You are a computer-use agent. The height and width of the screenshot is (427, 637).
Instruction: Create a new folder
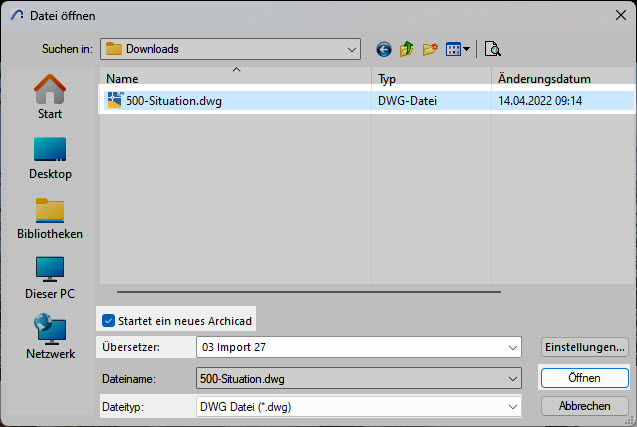pos(430,50)
